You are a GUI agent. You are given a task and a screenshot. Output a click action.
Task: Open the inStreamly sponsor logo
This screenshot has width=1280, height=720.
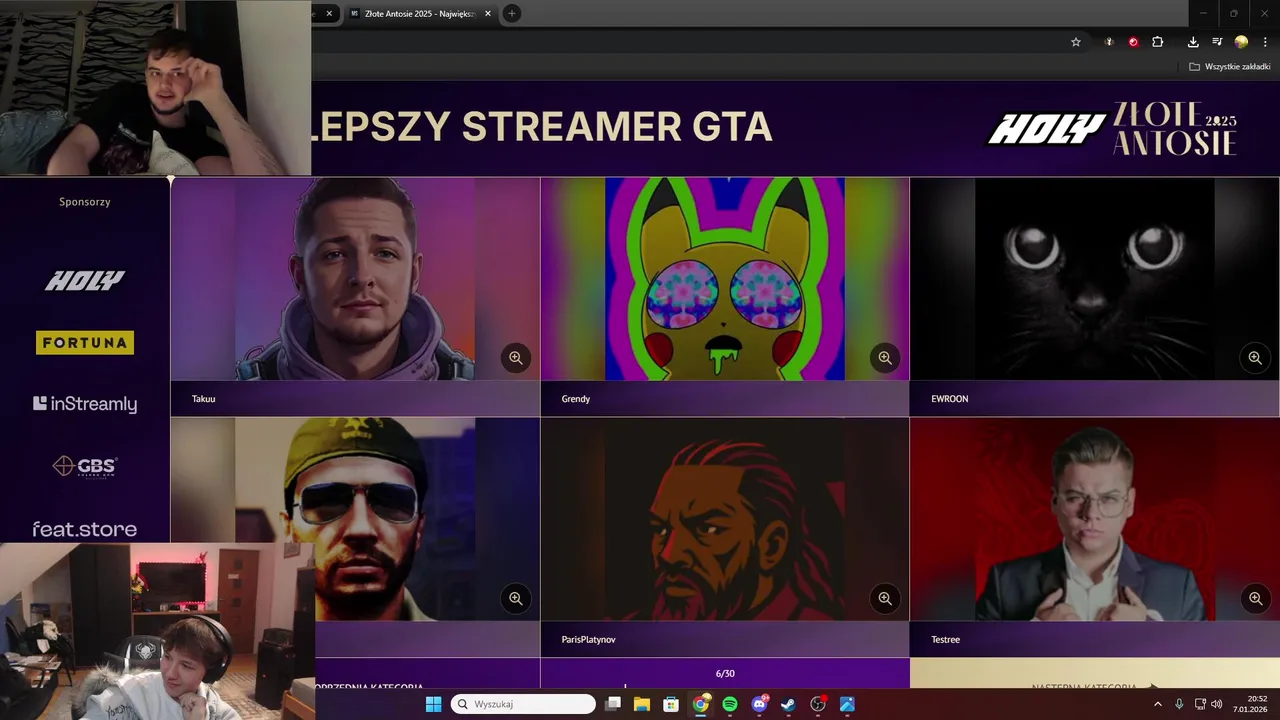pyautogui.click(x=85, y=404)
